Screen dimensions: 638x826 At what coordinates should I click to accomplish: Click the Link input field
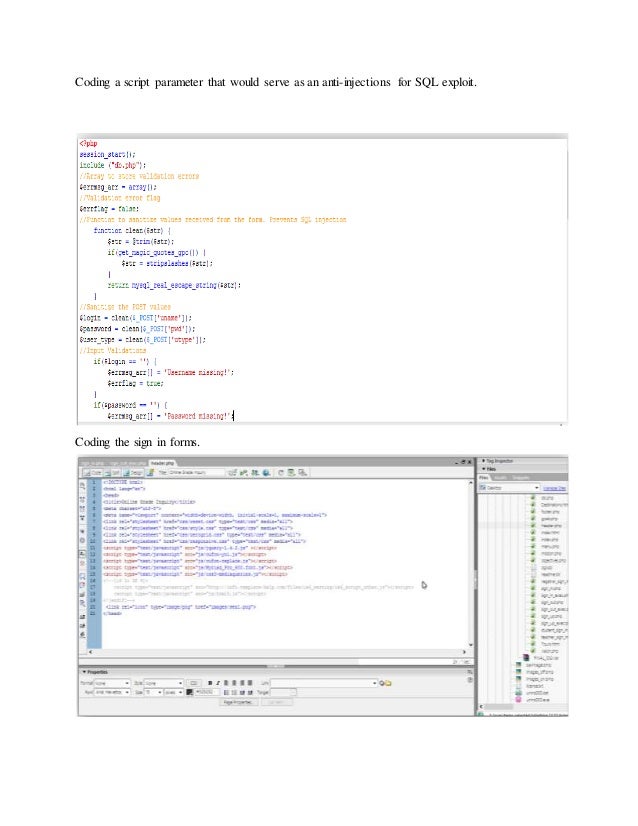(321, 683)
